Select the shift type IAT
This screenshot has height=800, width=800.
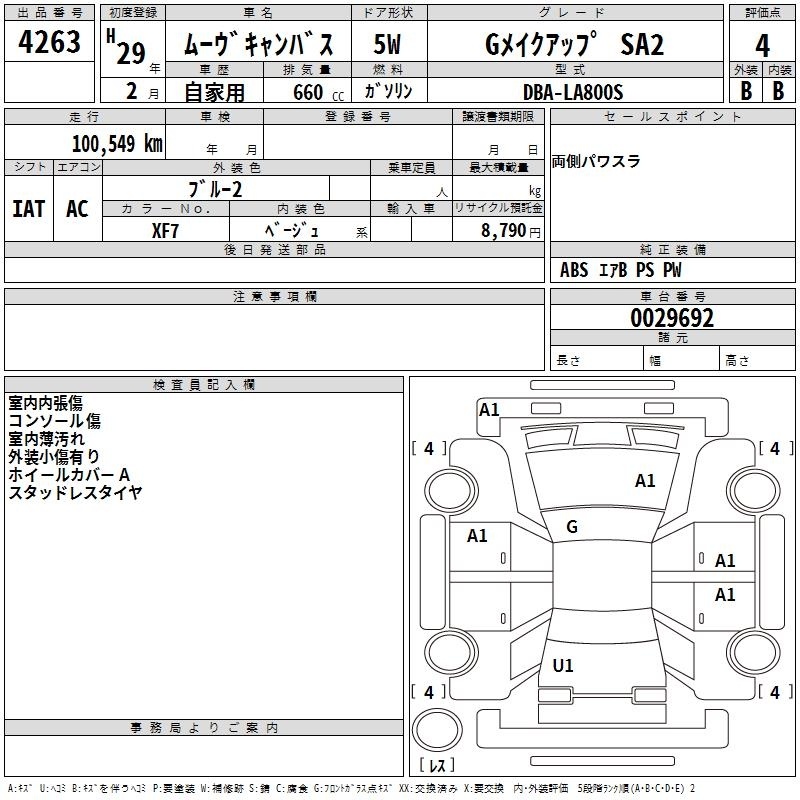tap(28, 209)
